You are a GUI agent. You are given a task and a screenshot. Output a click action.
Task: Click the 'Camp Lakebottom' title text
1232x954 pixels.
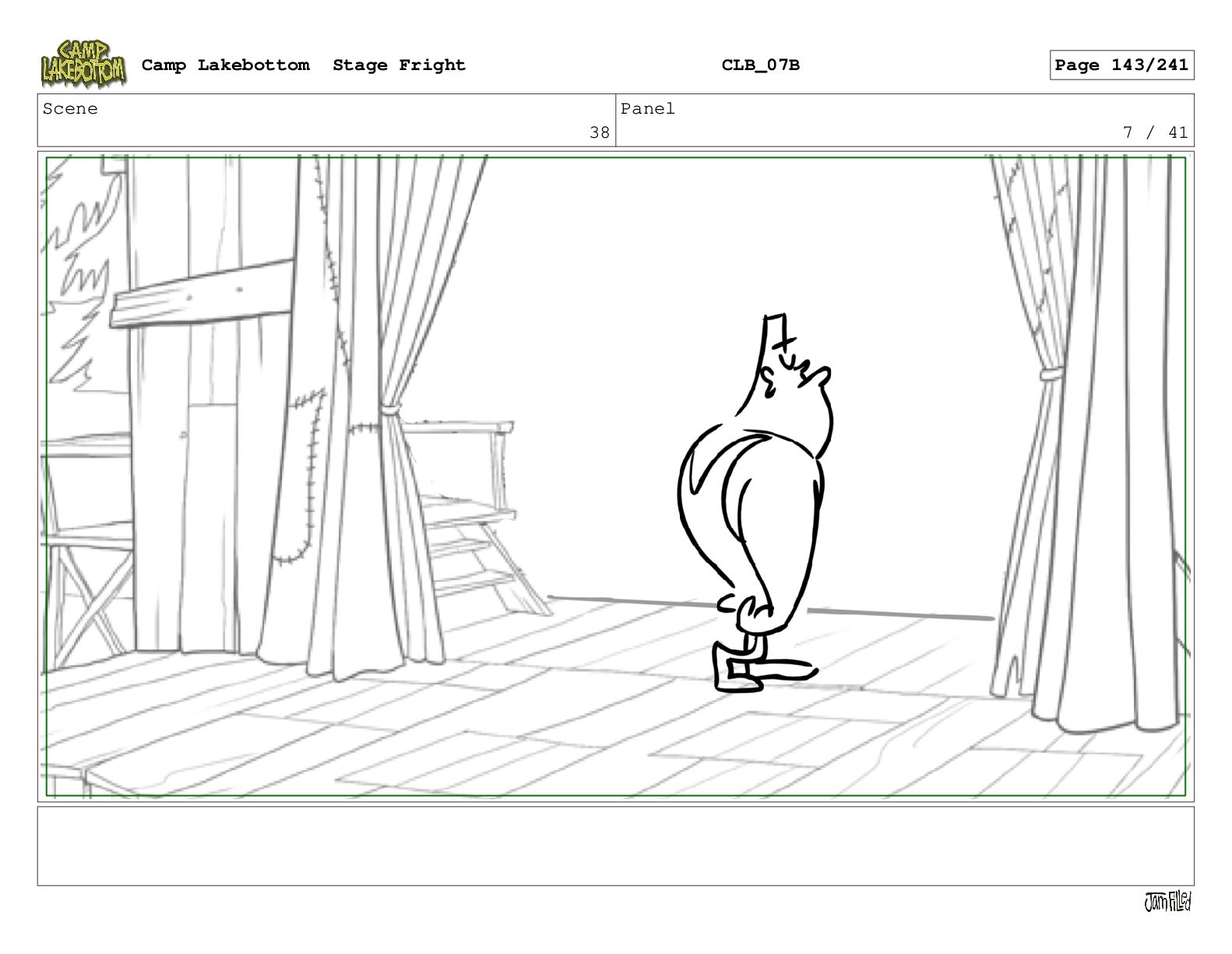tap(225, 65)
